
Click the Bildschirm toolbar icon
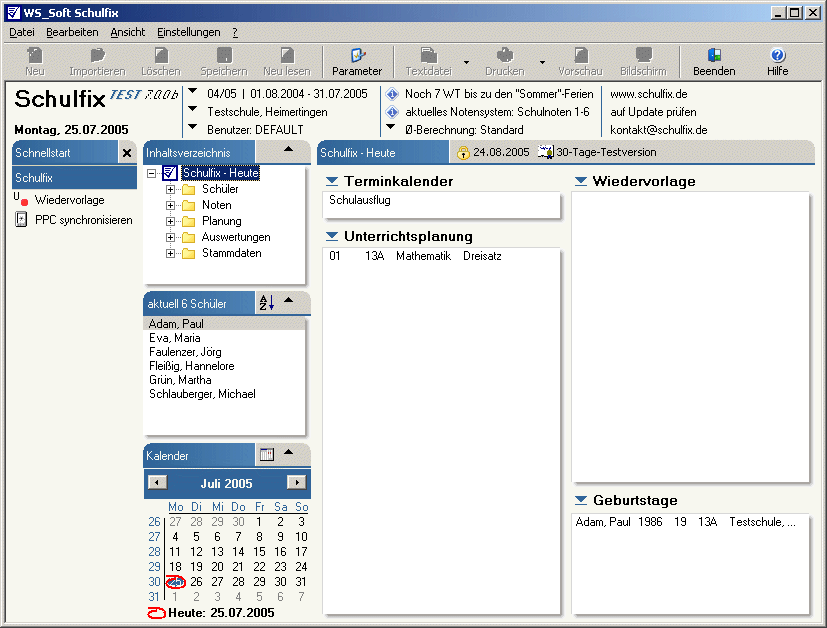643,55
